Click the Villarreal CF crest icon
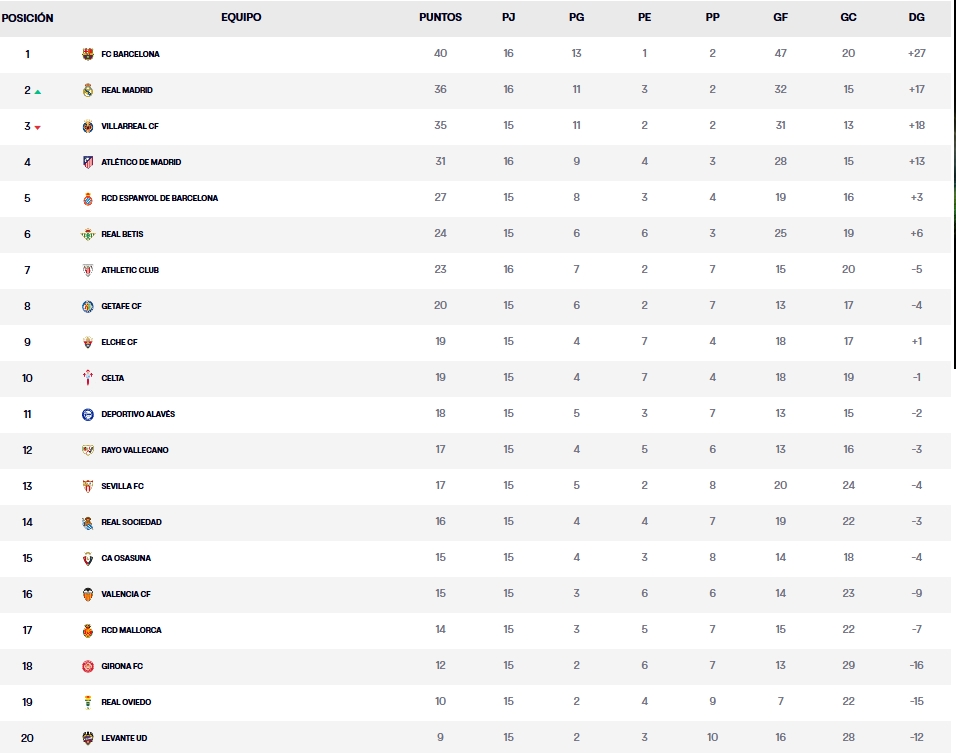Viewport: 956px width, 753px height. (x=88, y=126)
